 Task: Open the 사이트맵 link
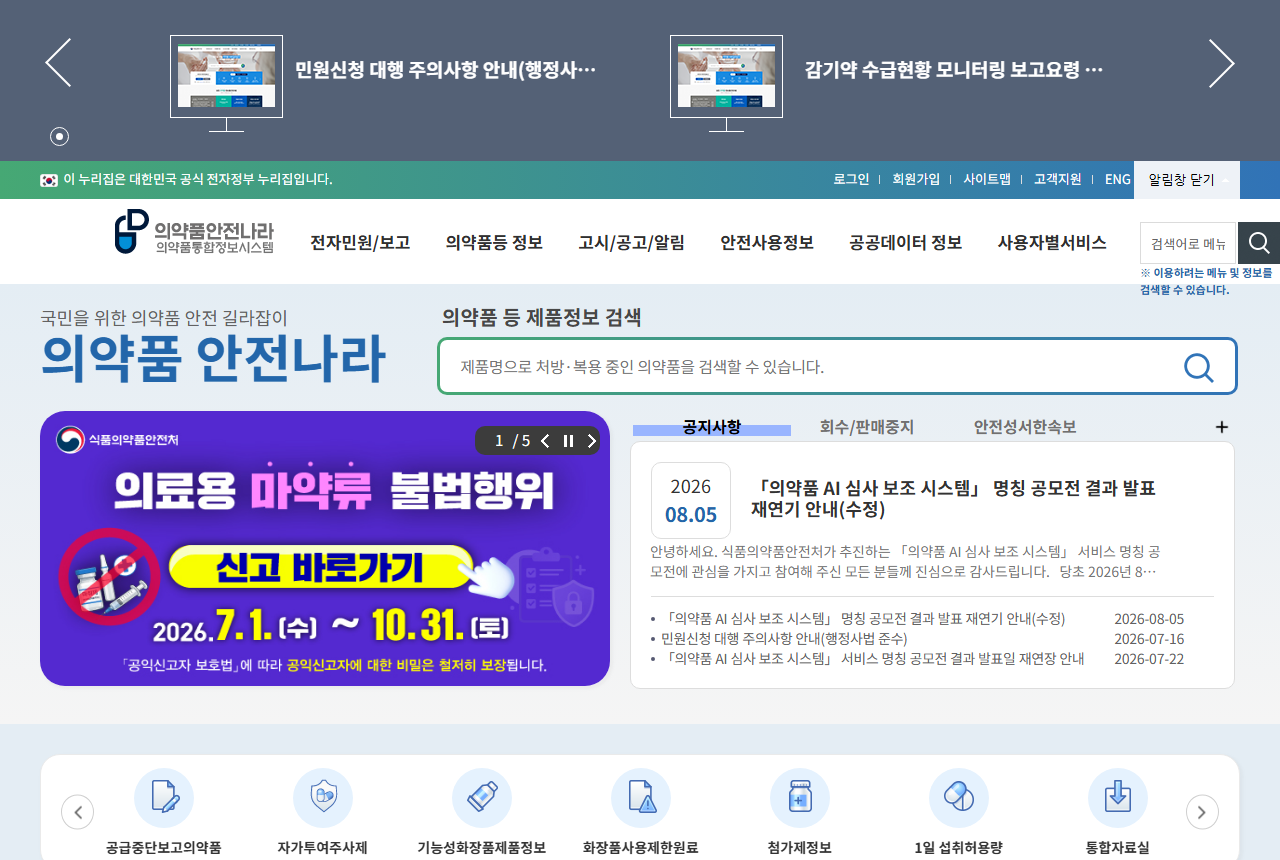click(987, 180)
